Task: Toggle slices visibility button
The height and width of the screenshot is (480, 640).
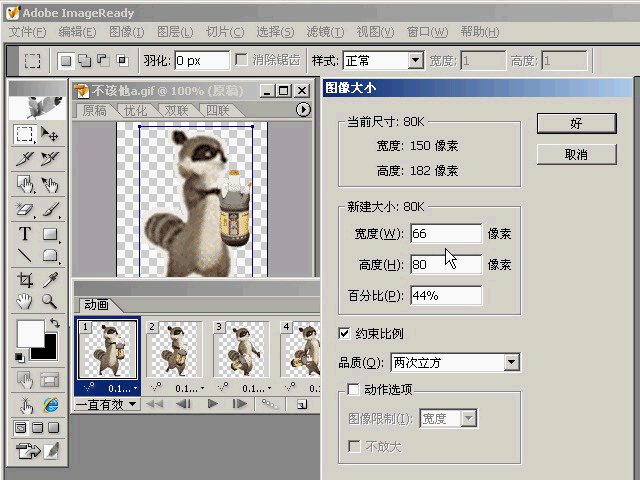Action: pos(50,380)
